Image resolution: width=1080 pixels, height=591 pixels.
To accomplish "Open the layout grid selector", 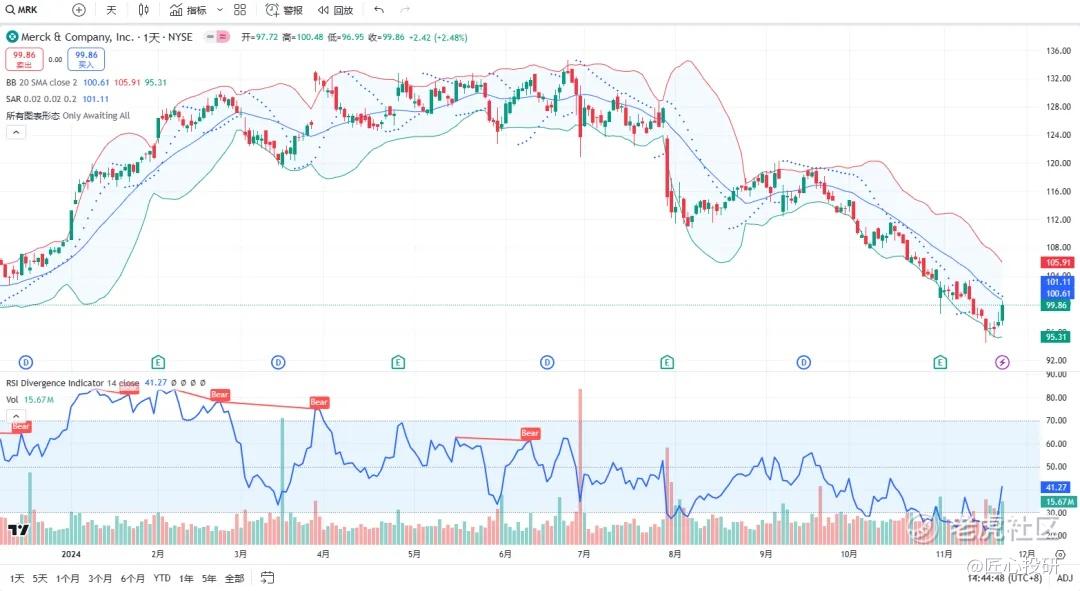I will [x=240, y=10].
